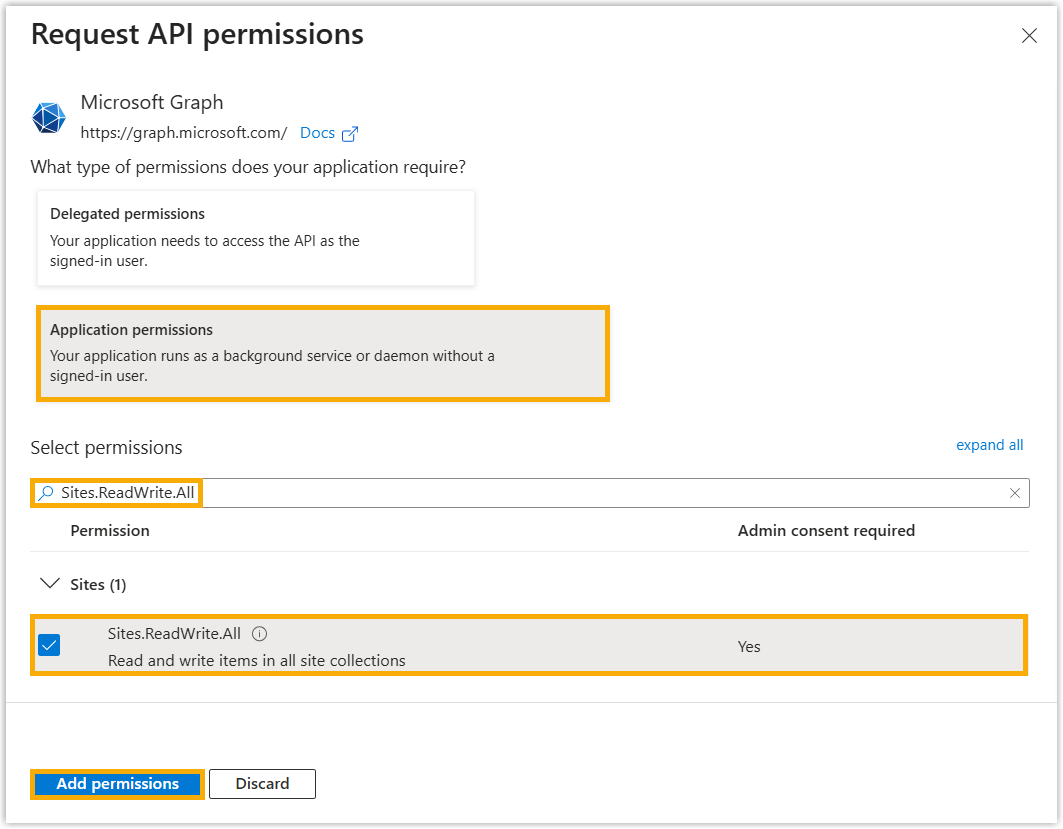The image size is (1063, 829).
Task: Select the 'Read and write items' description row
Action: [x=257, y=660]
